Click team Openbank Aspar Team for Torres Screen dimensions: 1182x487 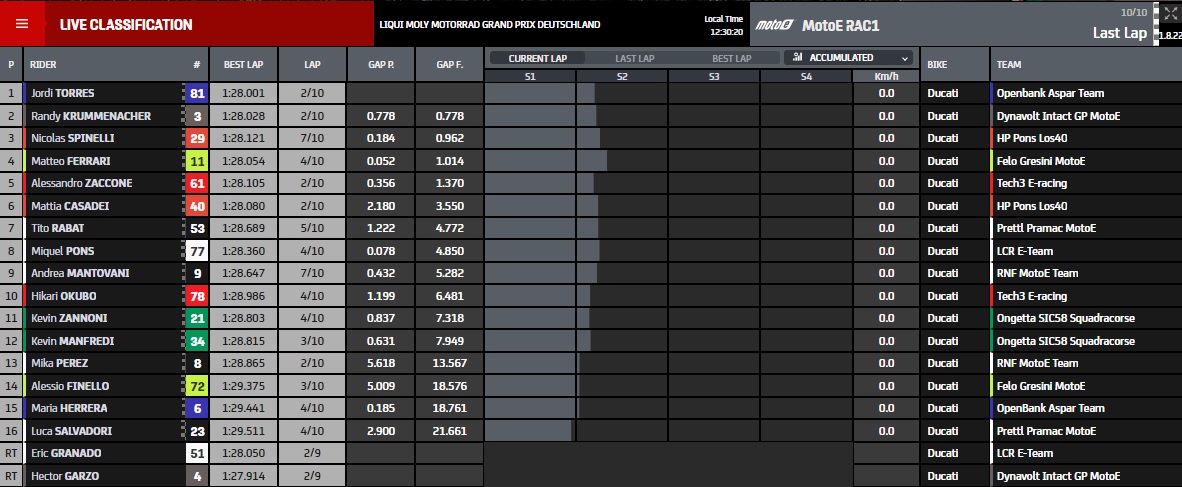(x=1050, y=93)
